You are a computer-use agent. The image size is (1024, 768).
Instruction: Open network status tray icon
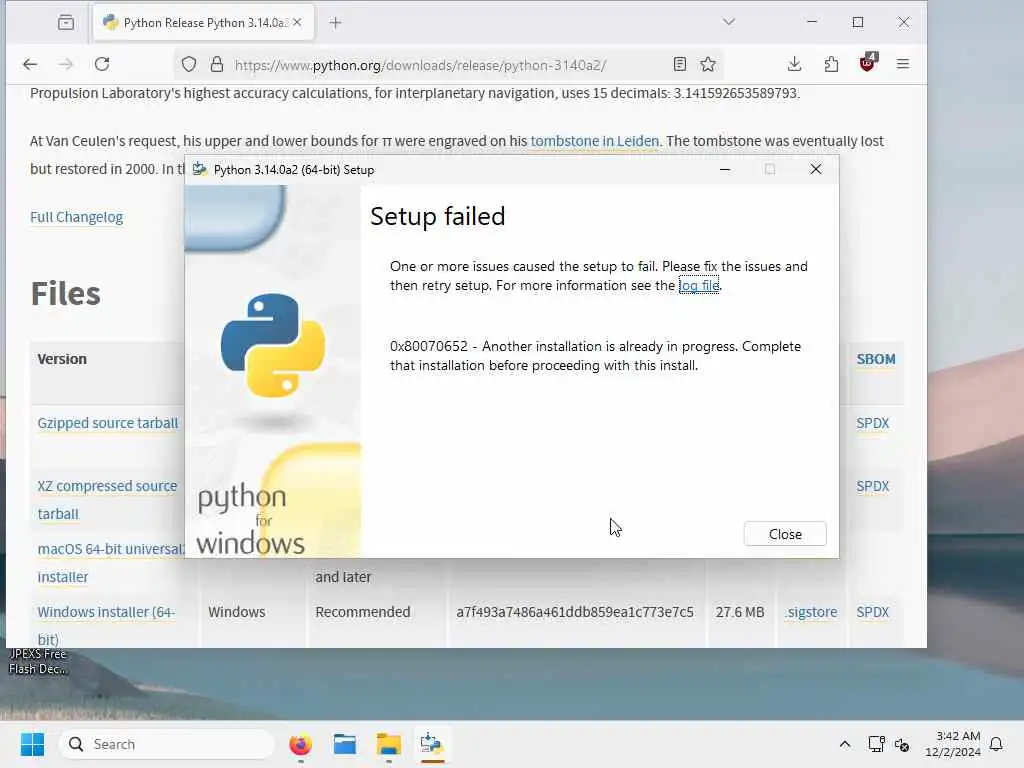click(876, 744)
